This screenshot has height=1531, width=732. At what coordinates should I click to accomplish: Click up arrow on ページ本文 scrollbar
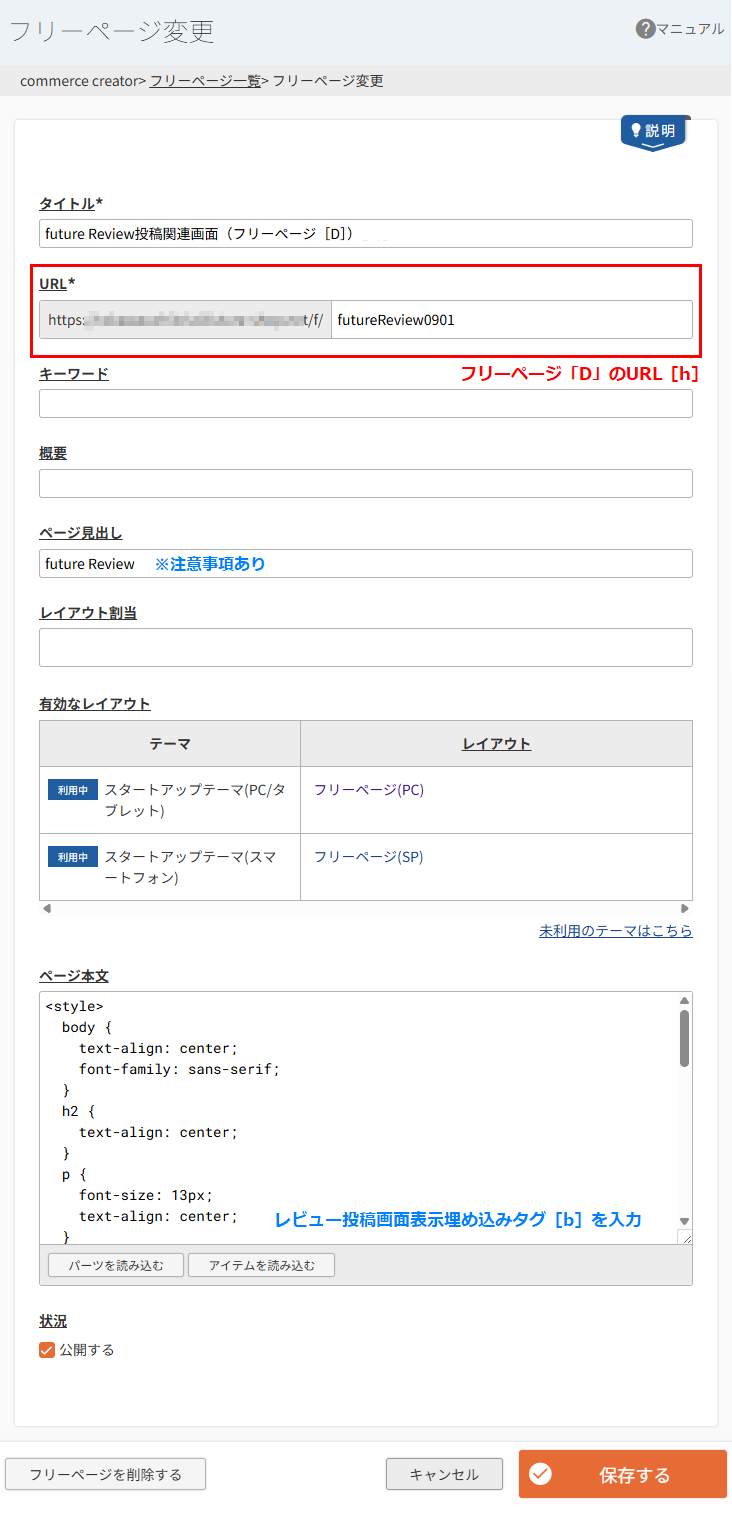tap(684, 998)
